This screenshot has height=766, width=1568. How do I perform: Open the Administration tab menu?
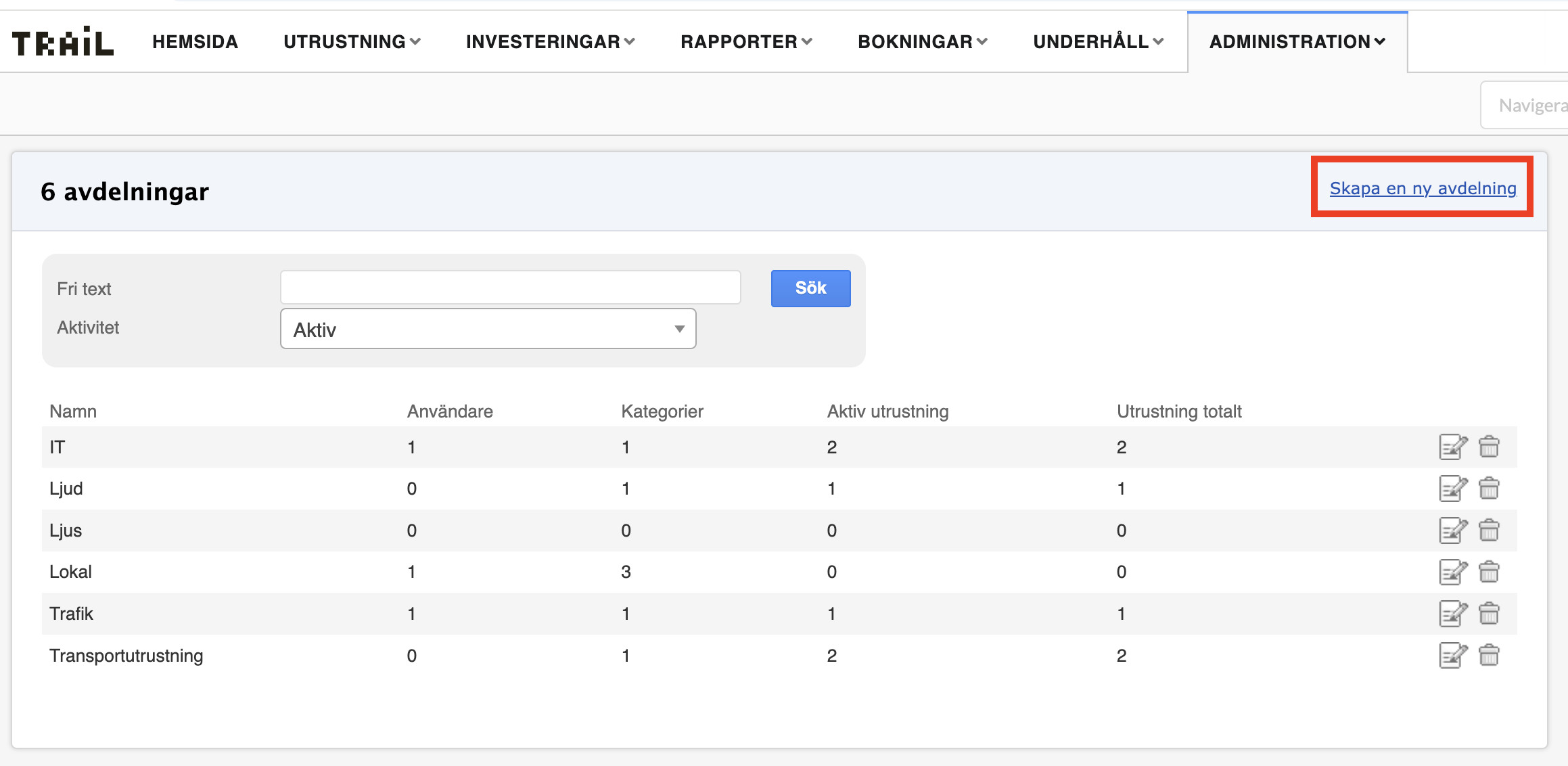click(x=1297, y=42)
